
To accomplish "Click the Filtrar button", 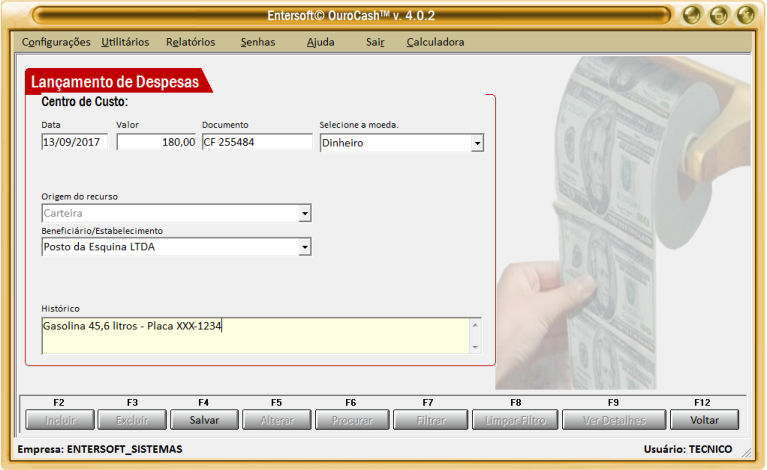I will click(430, 420).
